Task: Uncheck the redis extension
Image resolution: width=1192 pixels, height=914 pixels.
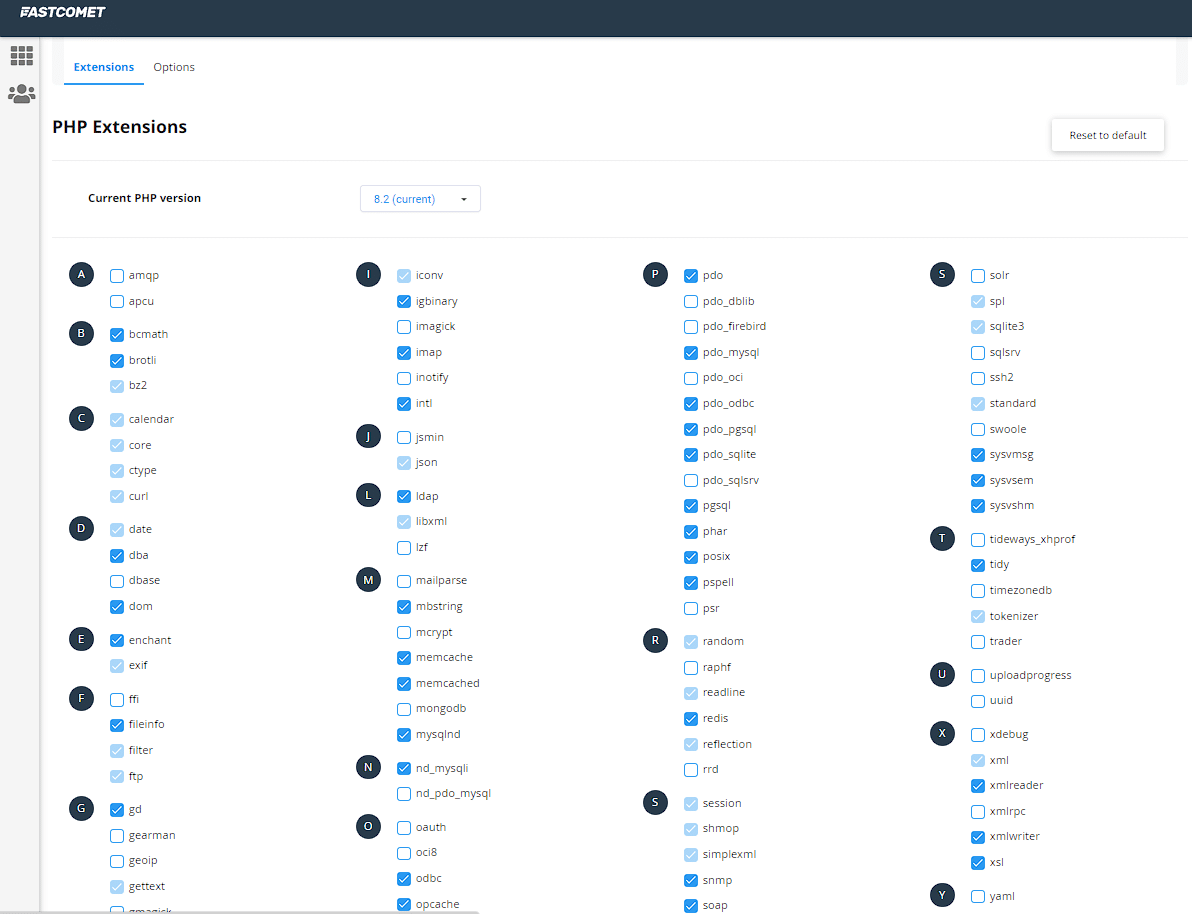Action: 691,719
